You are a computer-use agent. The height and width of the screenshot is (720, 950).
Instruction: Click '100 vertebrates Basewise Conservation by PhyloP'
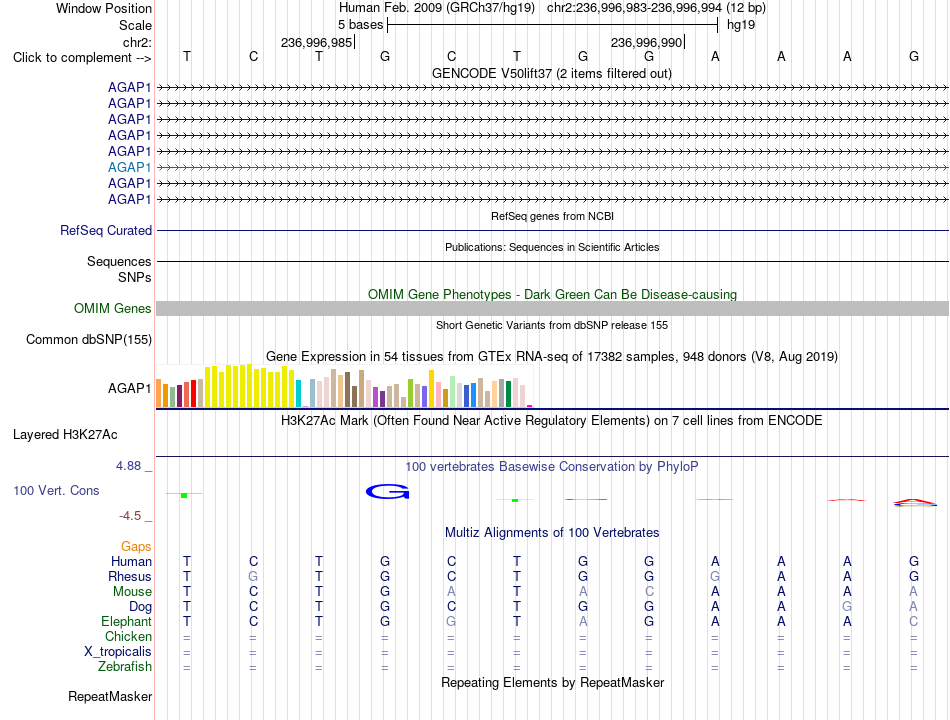click(551, 467)
